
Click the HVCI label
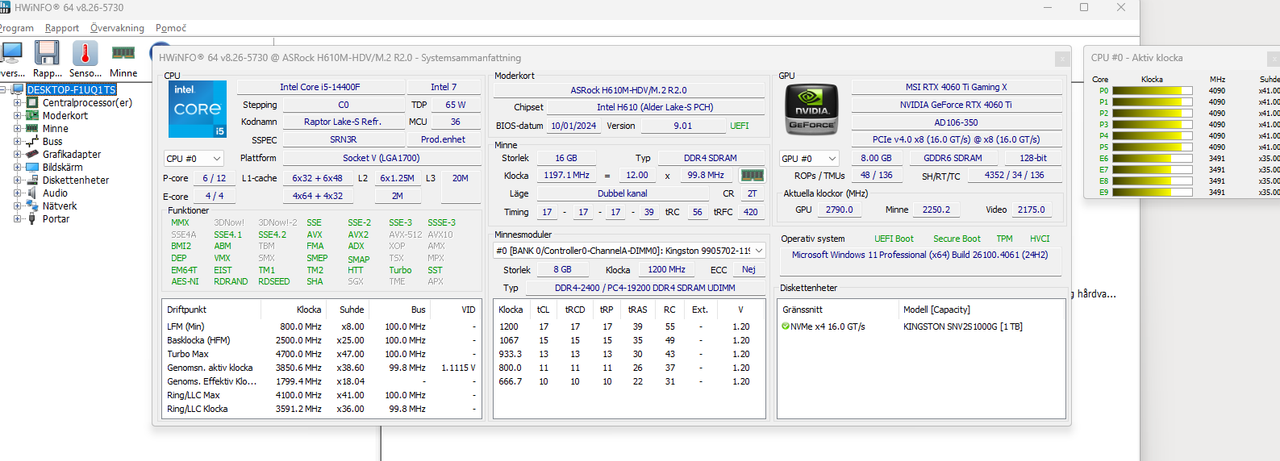[x=1040, y=239]
